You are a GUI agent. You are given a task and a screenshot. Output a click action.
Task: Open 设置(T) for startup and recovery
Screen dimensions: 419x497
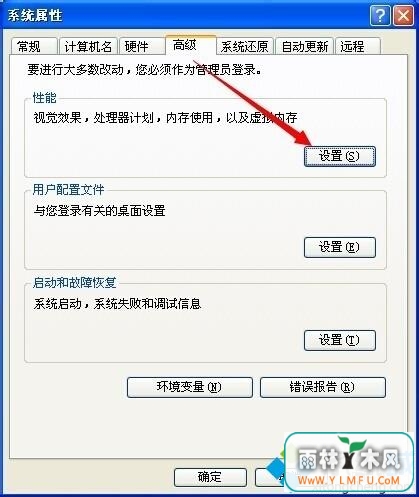(340, 340)
